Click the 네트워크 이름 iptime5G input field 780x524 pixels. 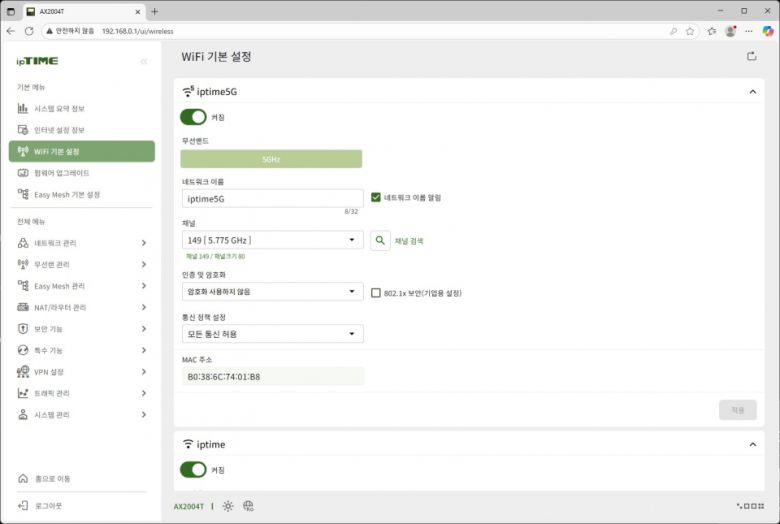point(273,199)
